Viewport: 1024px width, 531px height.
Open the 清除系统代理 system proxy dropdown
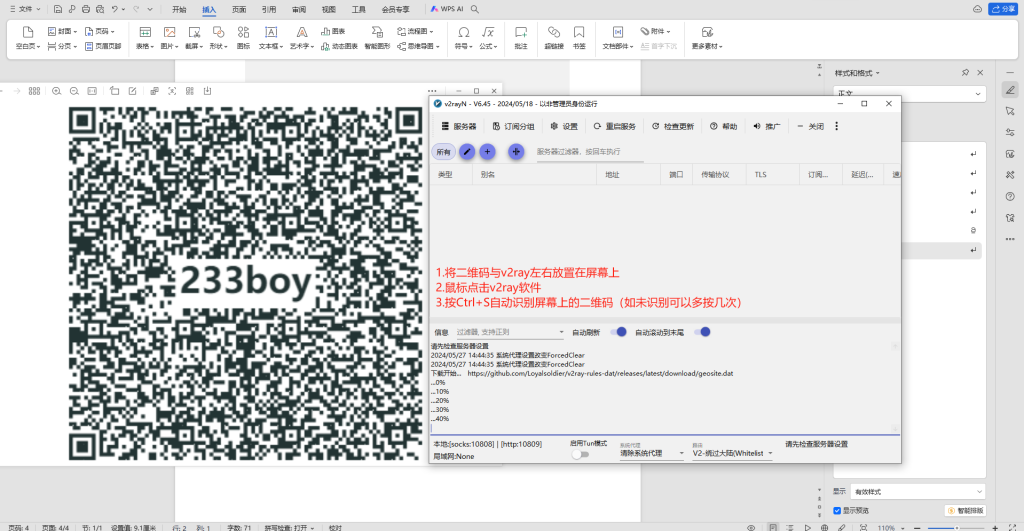point(651,453)
